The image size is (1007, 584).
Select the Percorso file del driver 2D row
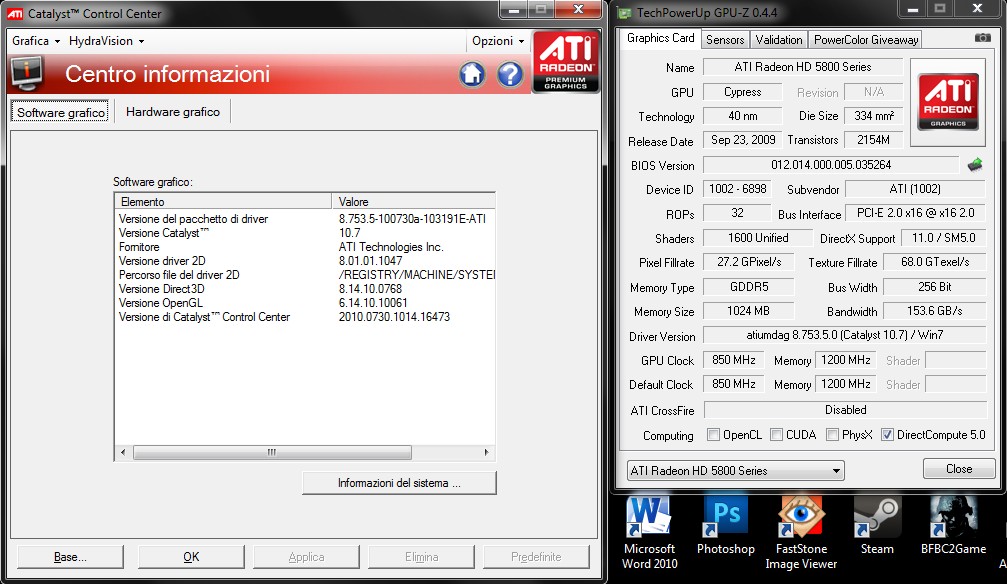point(305,275)
